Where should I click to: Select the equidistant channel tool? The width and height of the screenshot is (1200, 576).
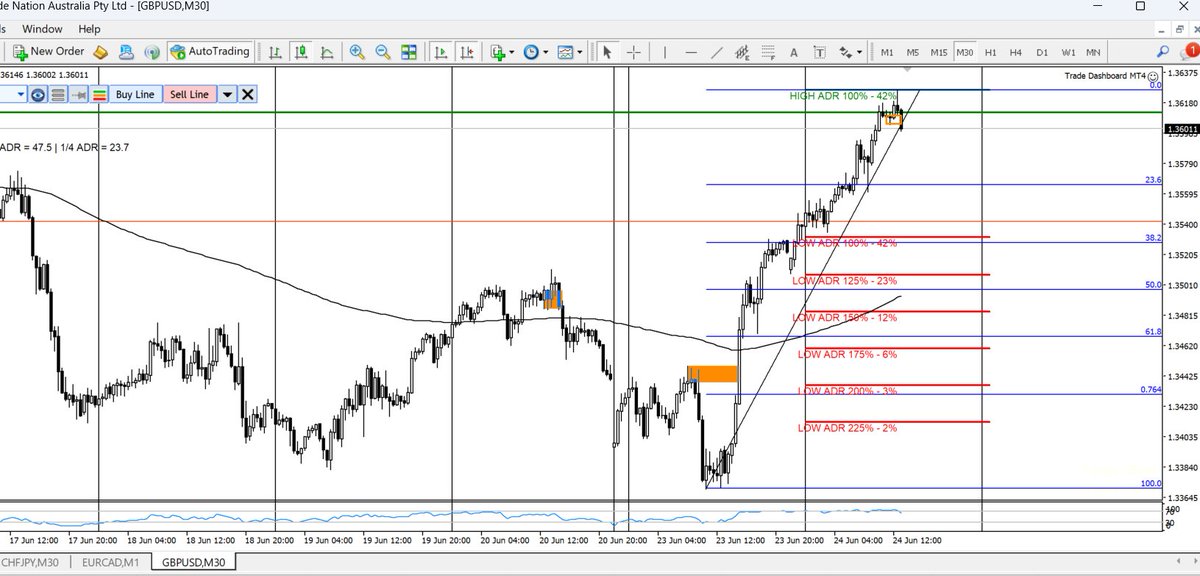point(741,51)
